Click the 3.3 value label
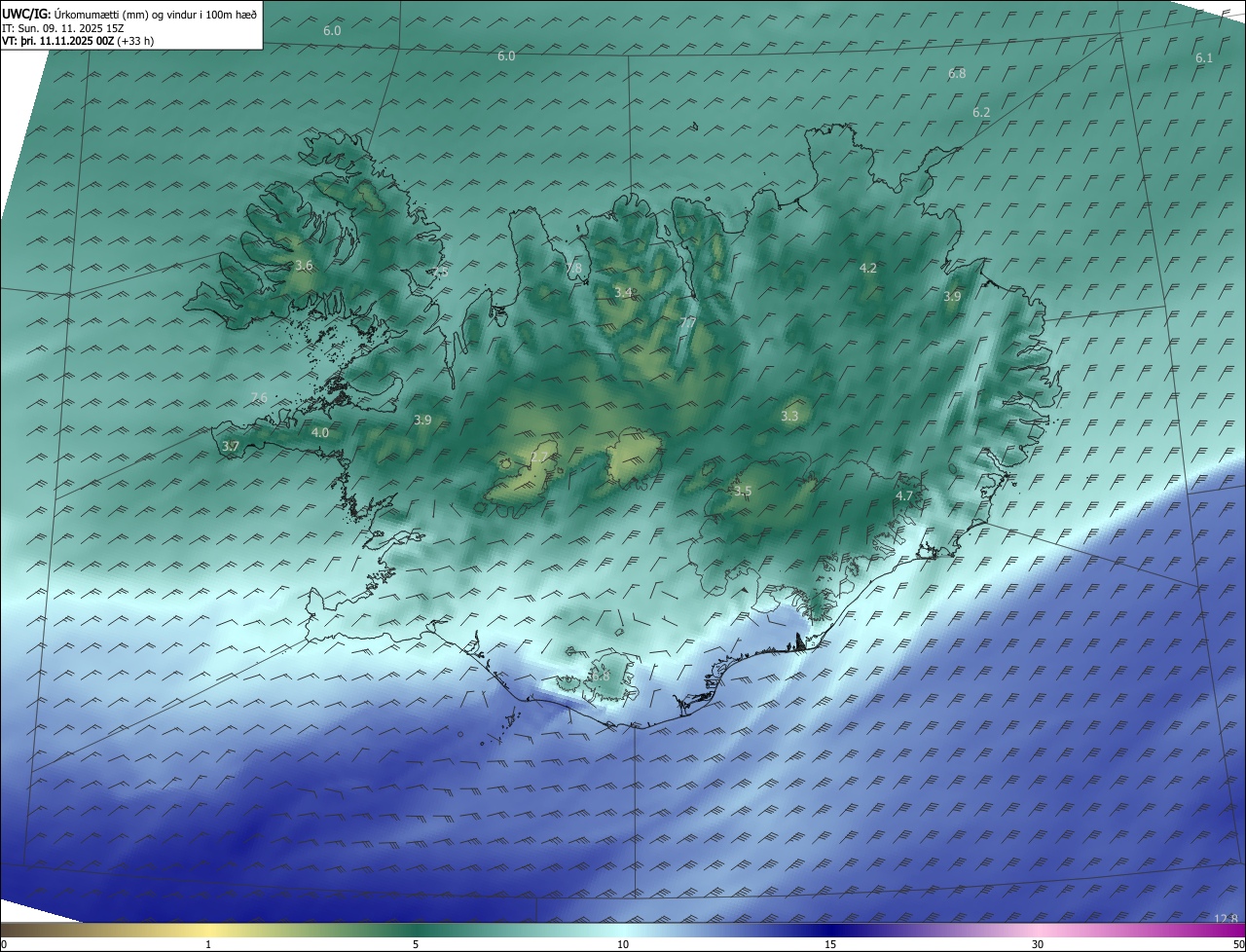This screenshot has height=952, width=1246. 789,417
